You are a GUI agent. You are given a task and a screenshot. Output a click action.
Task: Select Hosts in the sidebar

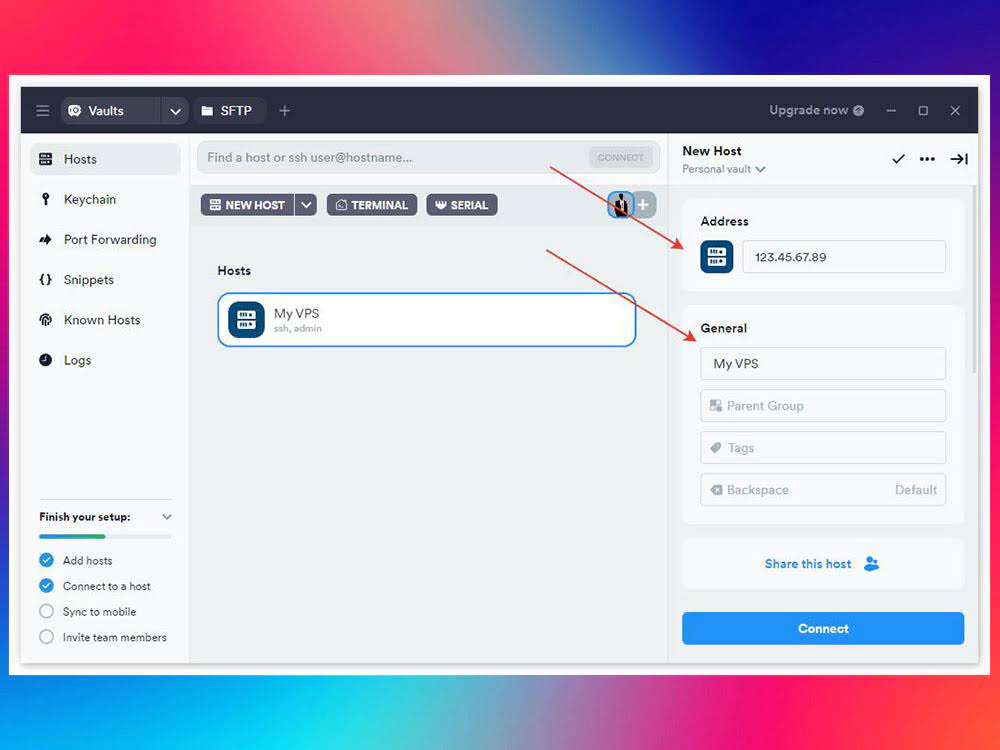point(105,159)
